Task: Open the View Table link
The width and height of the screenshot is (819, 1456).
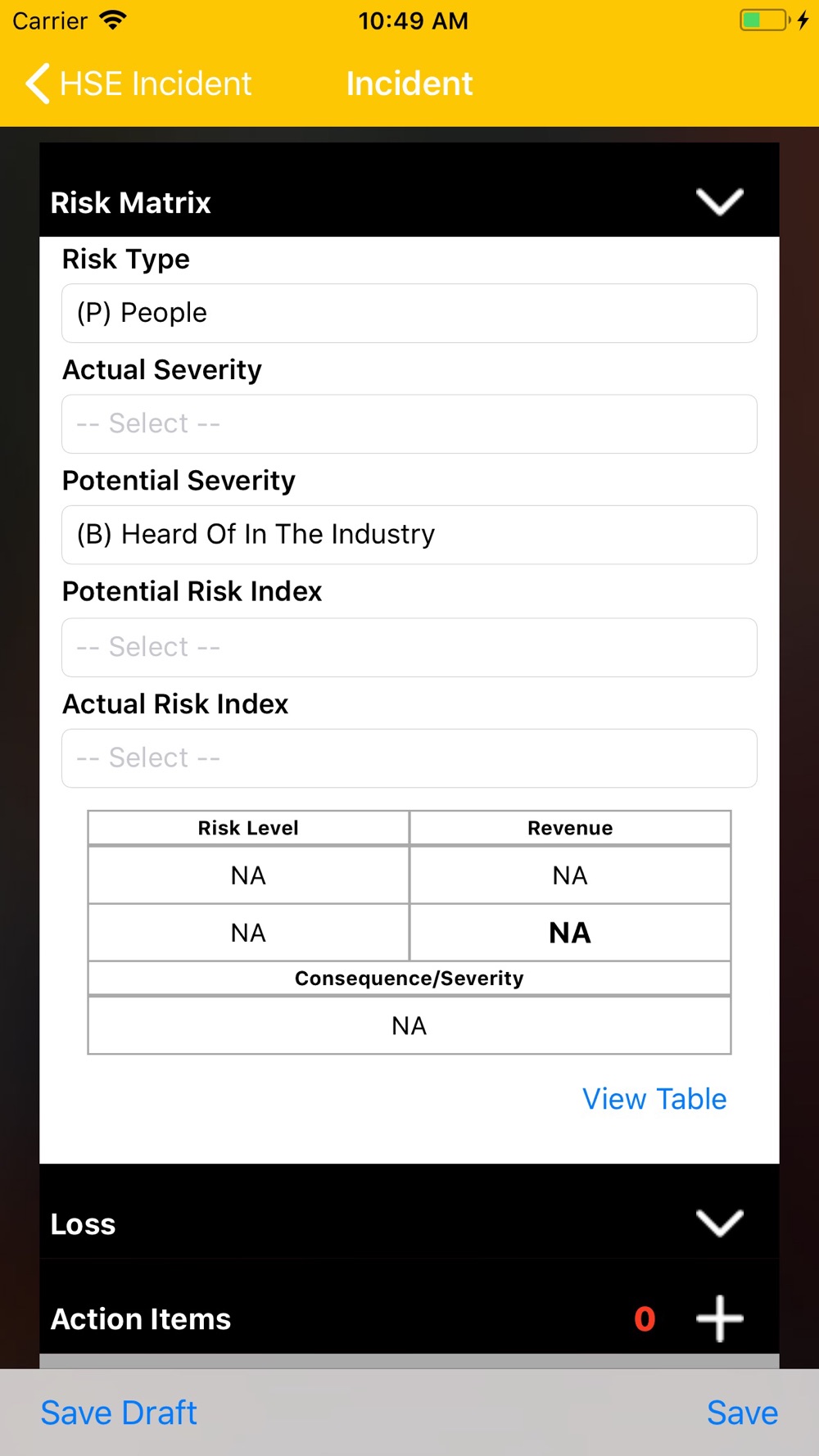Action: point(654,1099)
